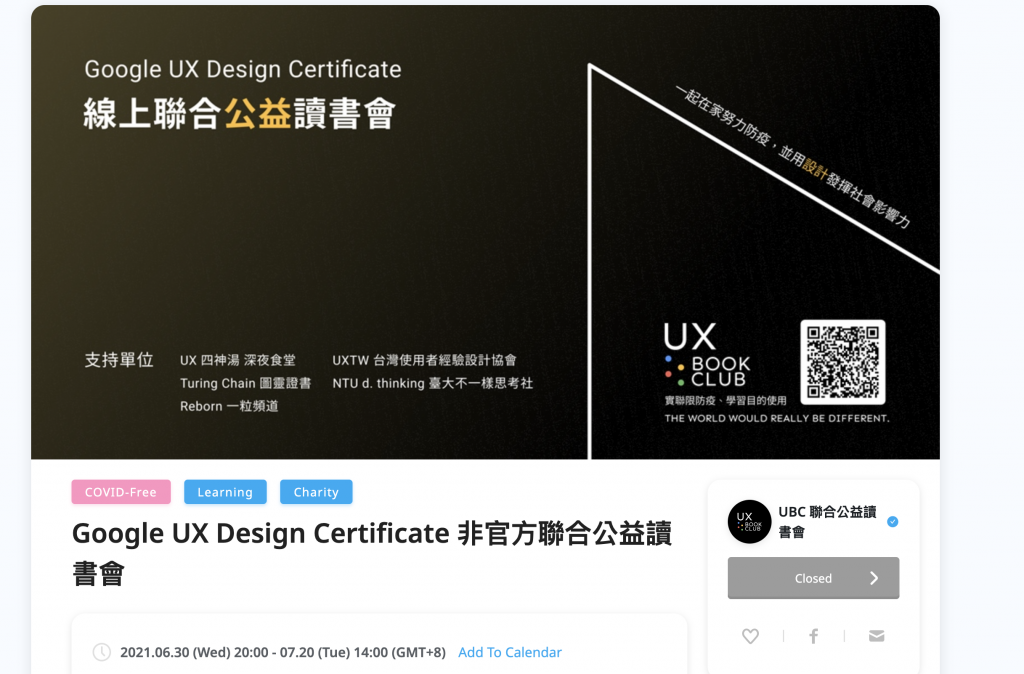The height and width of the screenshot is (674, 1024).
Task: Click UX BOOK CLUB logo in banner
Action: [x=708, y=355]
